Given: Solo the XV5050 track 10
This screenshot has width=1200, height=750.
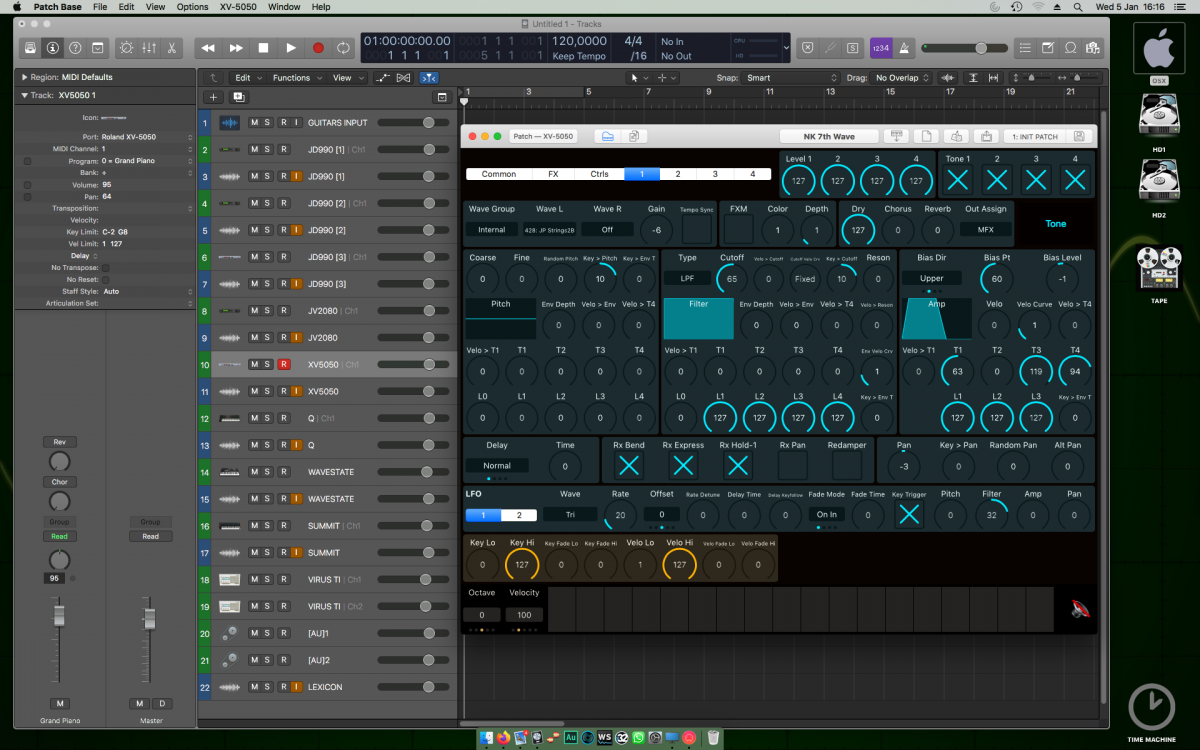Looking at the screenshot, I should pos(268,365).
